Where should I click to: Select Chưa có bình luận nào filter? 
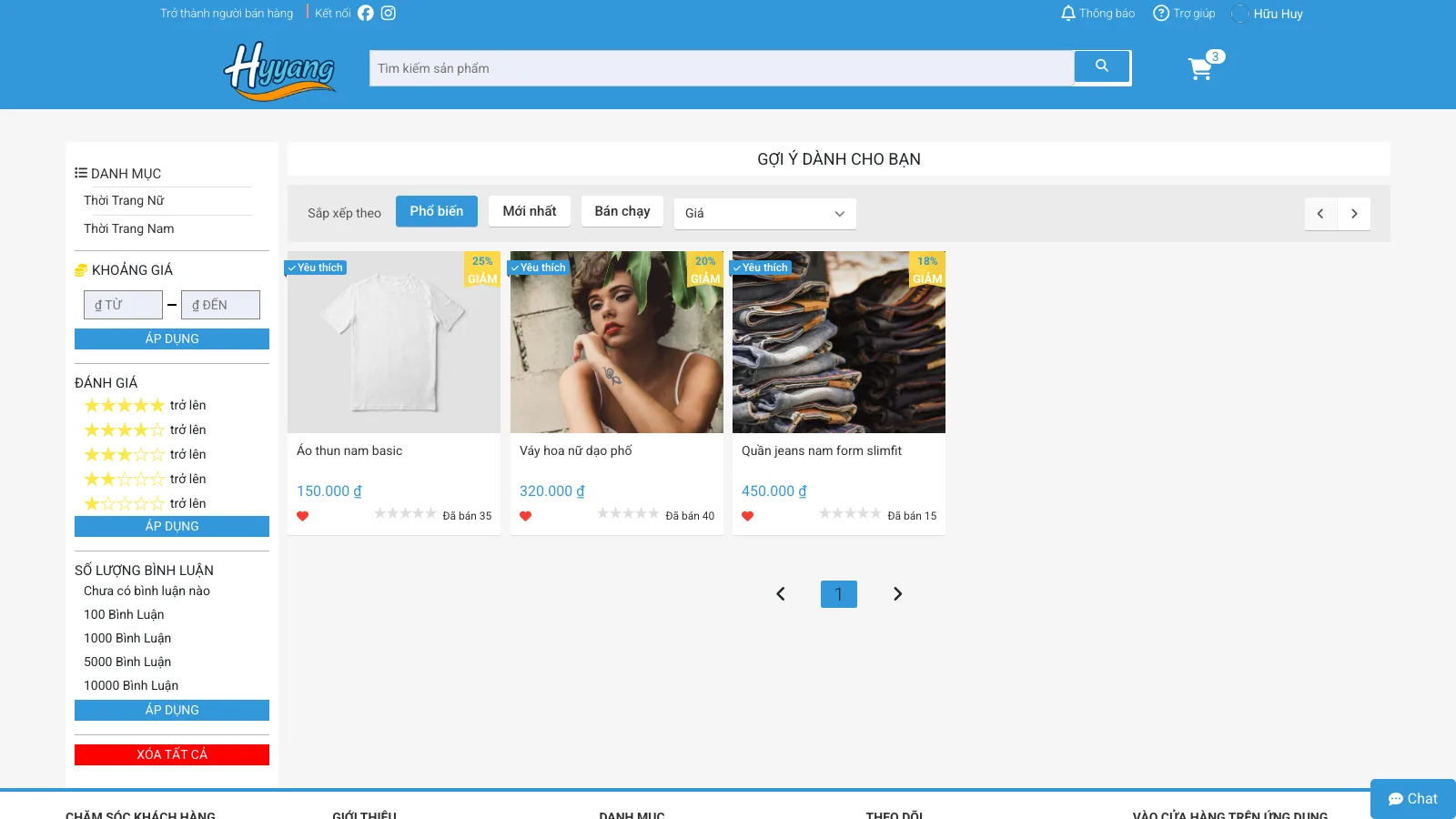(x=147, y=591)
